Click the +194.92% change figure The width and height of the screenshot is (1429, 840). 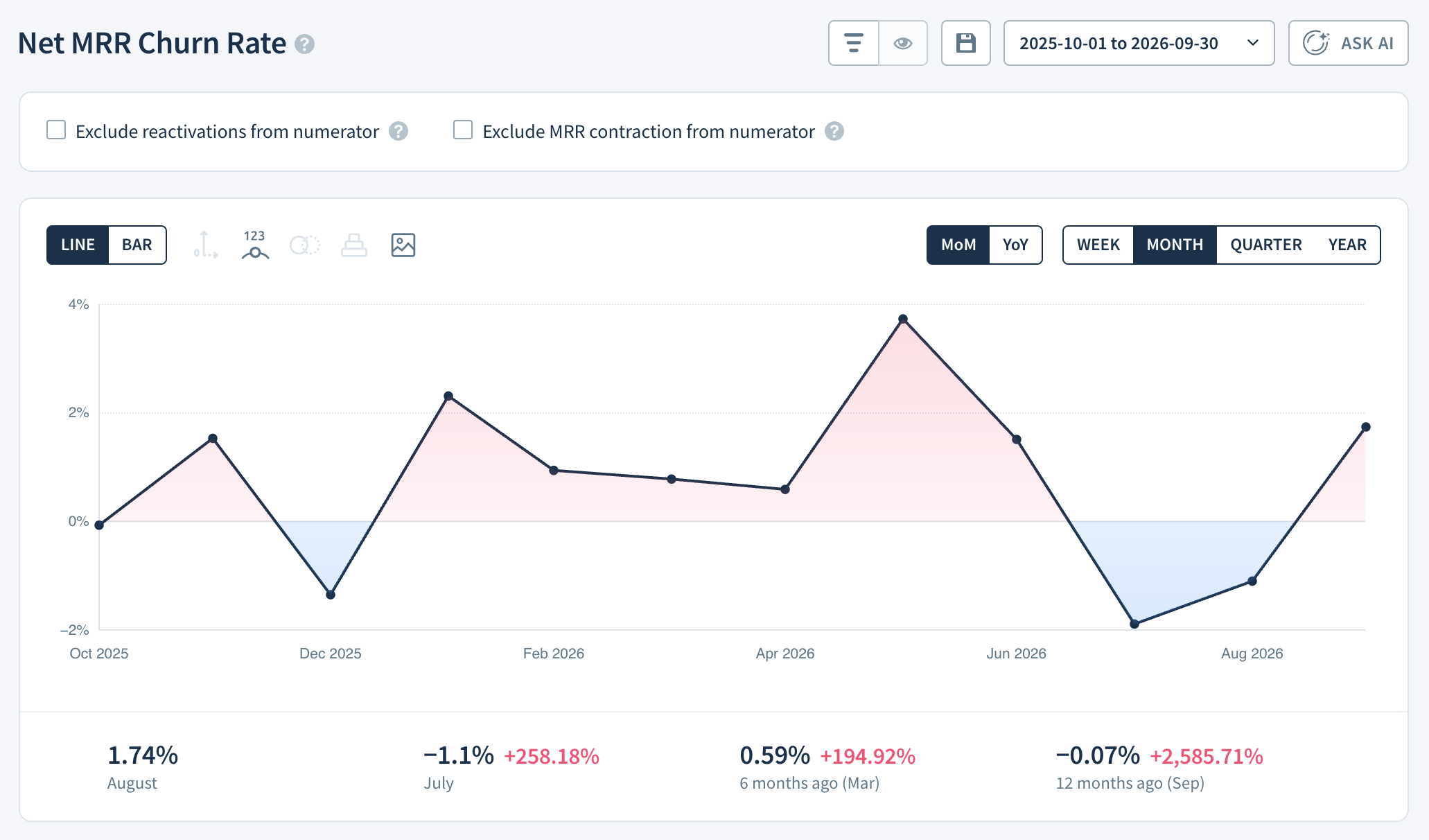tap(868, 756)
